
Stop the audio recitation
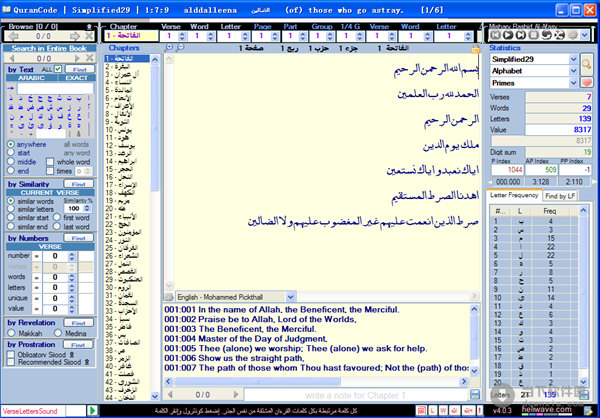coord(533,35)
